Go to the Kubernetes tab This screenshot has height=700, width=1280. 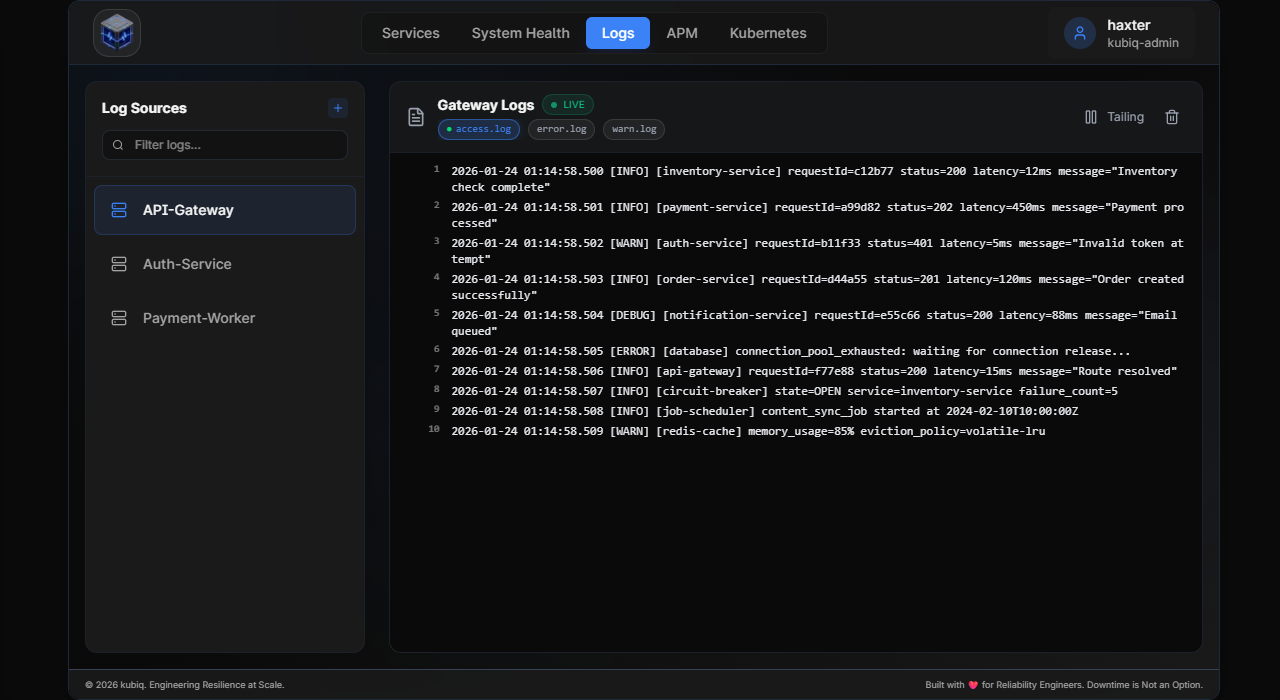[x=768, y=33]
